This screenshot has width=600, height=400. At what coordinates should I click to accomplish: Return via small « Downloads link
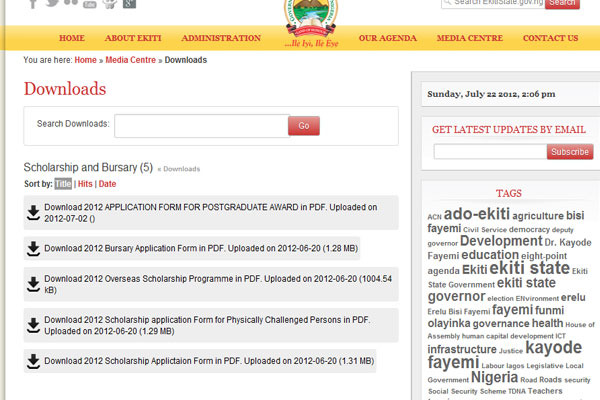coord(179,169)
